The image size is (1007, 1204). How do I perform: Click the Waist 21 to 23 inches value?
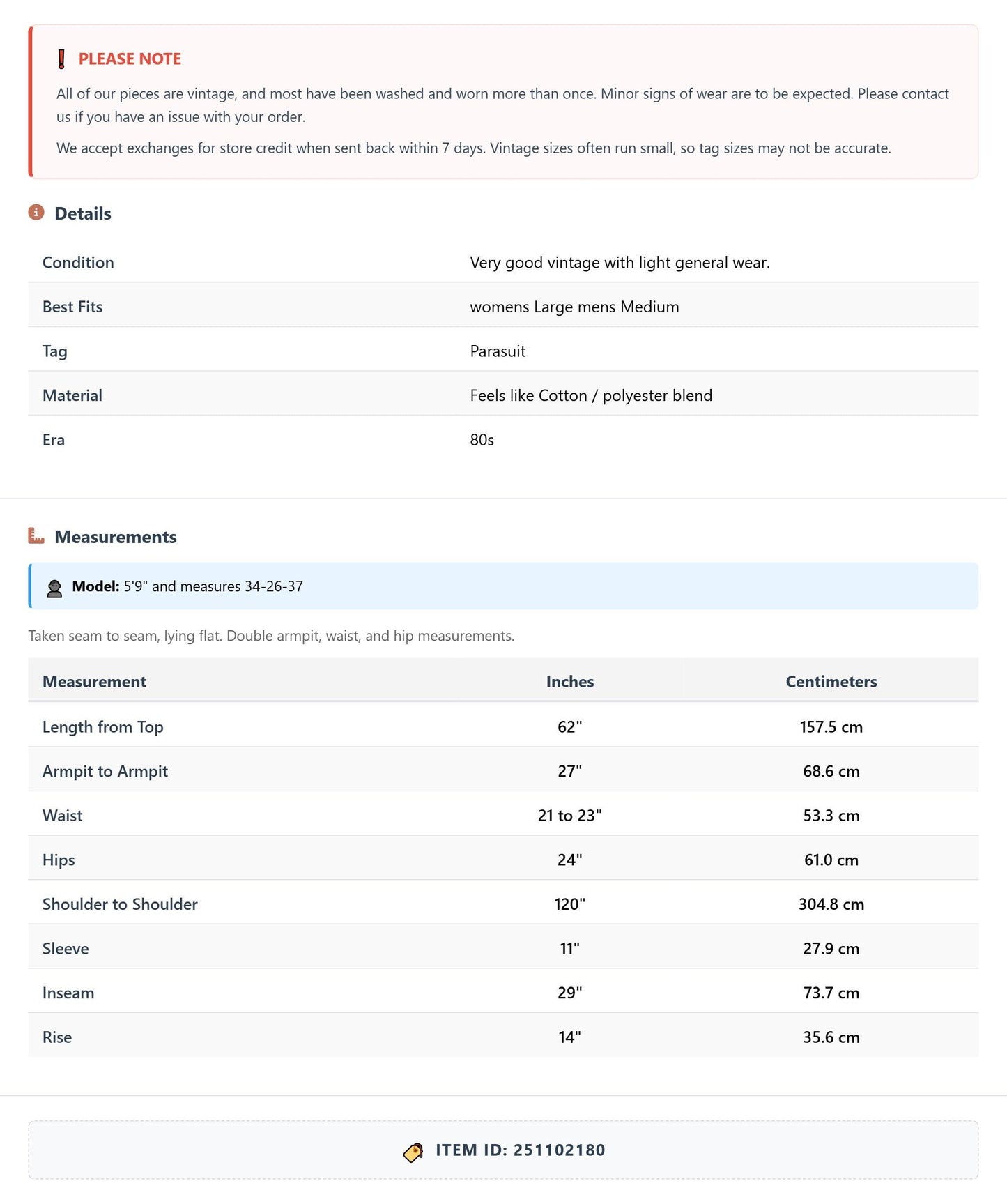(570, 816)
